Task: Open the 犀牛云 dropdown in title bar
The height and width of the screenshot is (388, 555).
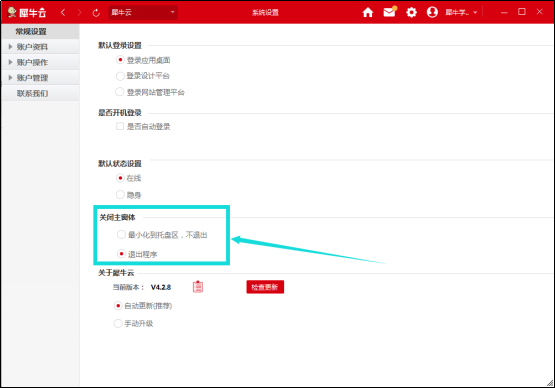Action: [x=143, y=12]
